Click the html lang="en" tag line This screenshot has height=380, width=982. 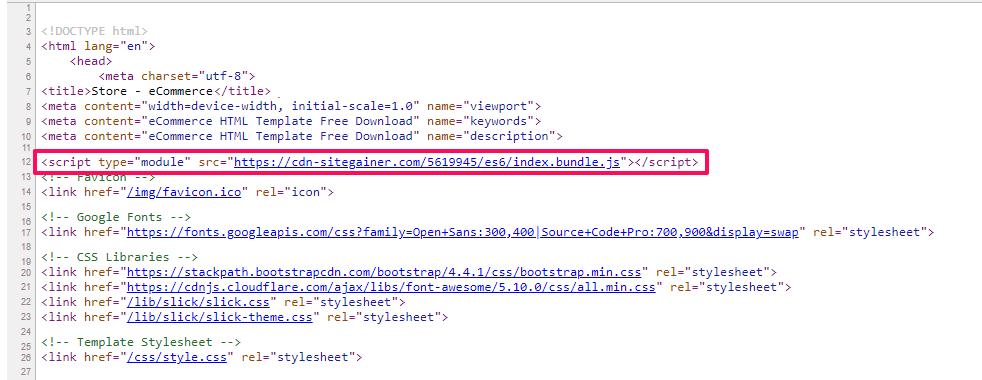(x=98, y=46)
